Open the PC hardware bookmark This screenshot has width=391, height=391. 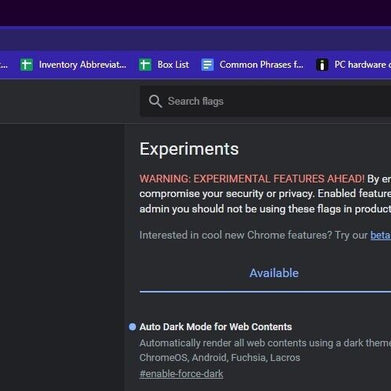[x=353, y=64]
